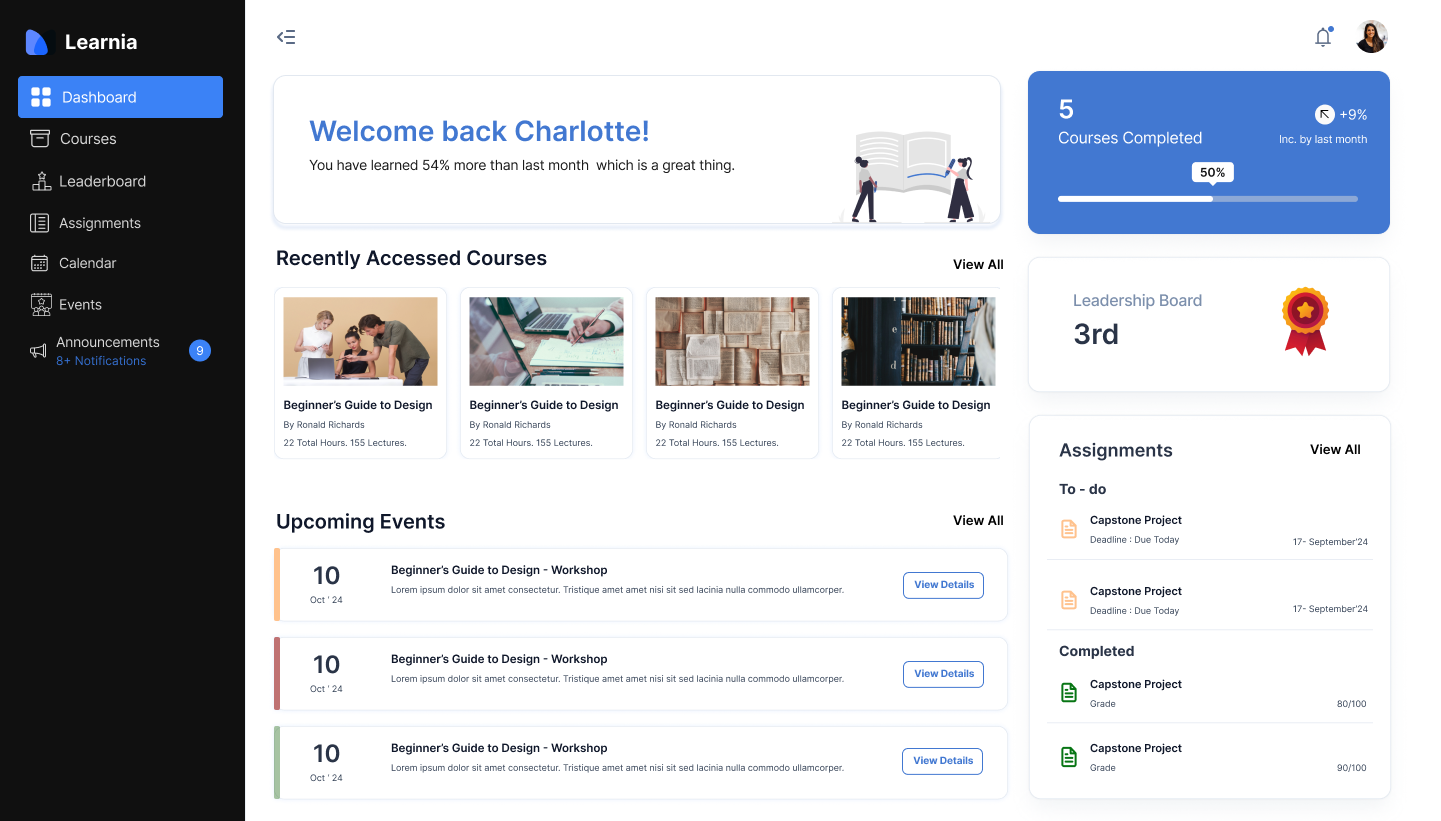Image resolution: width=1441 pixels, height=821 pixels.
Task: Click the 50% courses completed progress bar
Action: tap(1208, 198)
